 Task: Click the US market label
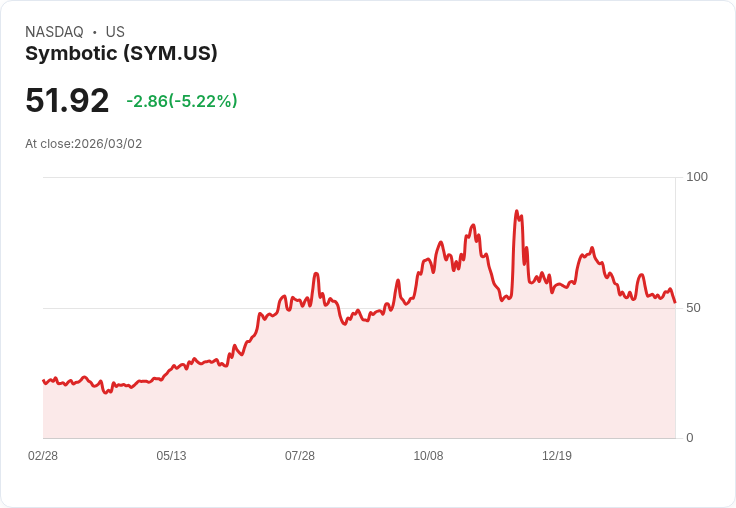pos(115,32)
